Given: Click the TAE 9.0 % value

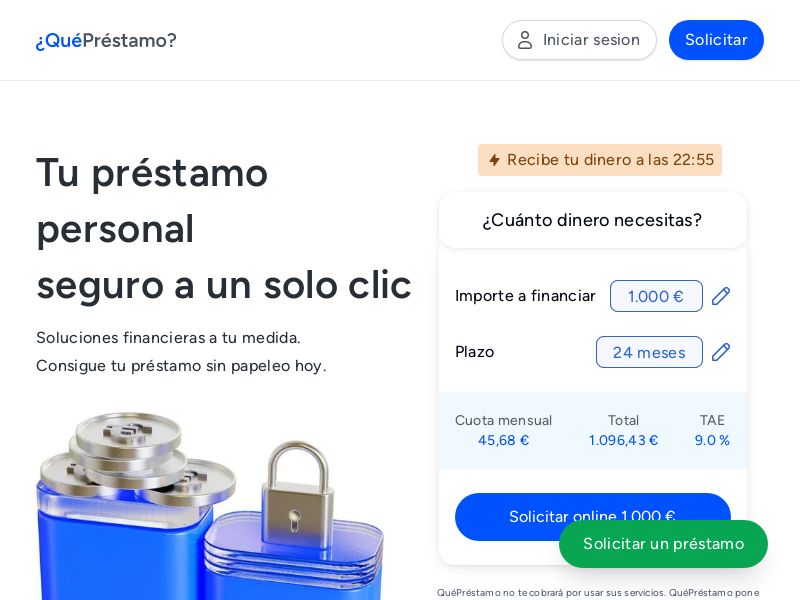Looking at the screenshot, I should coord(712,440).
